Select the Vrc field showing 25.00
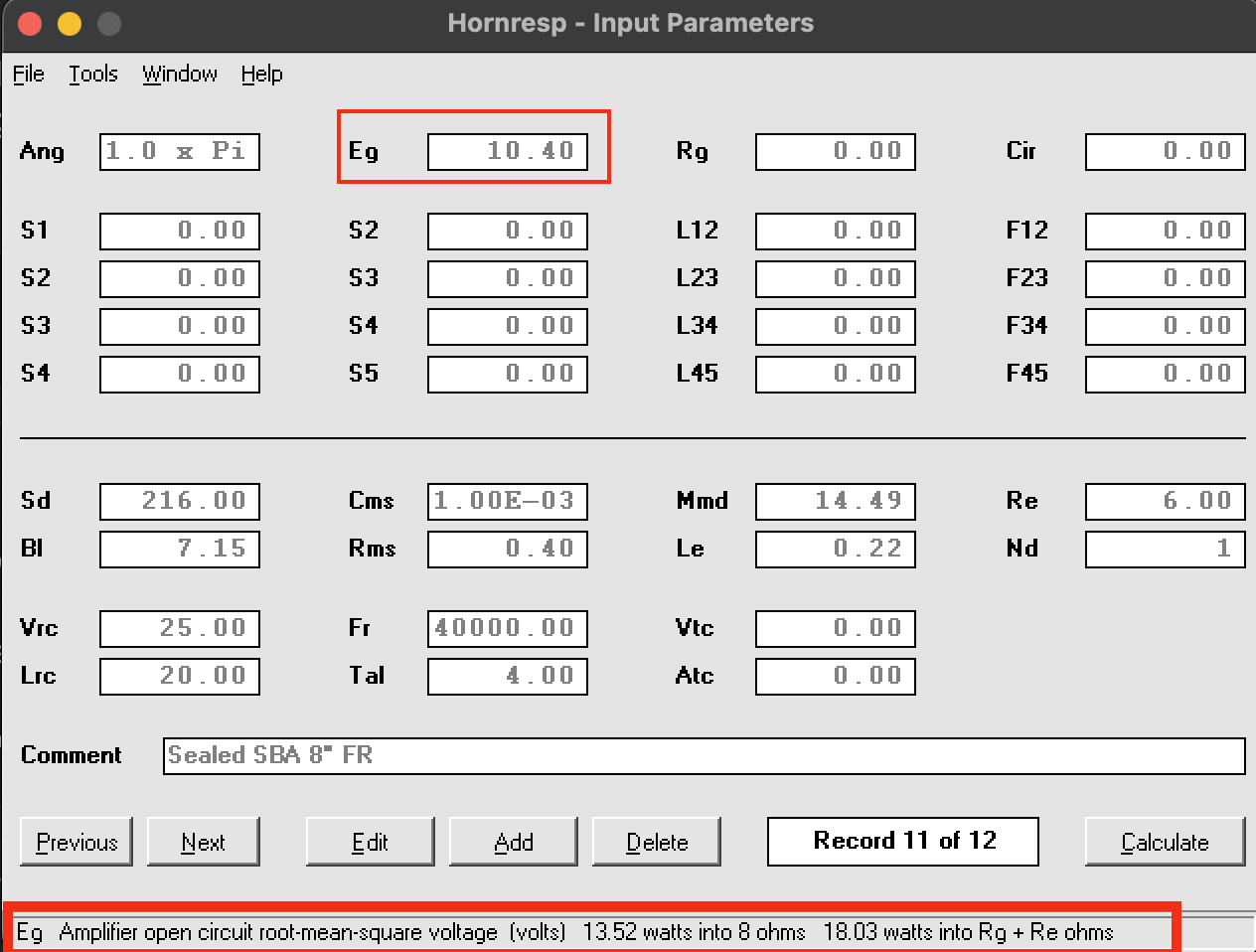The height and width of the screenshot is (952, 1256). [x=180, y=629]
